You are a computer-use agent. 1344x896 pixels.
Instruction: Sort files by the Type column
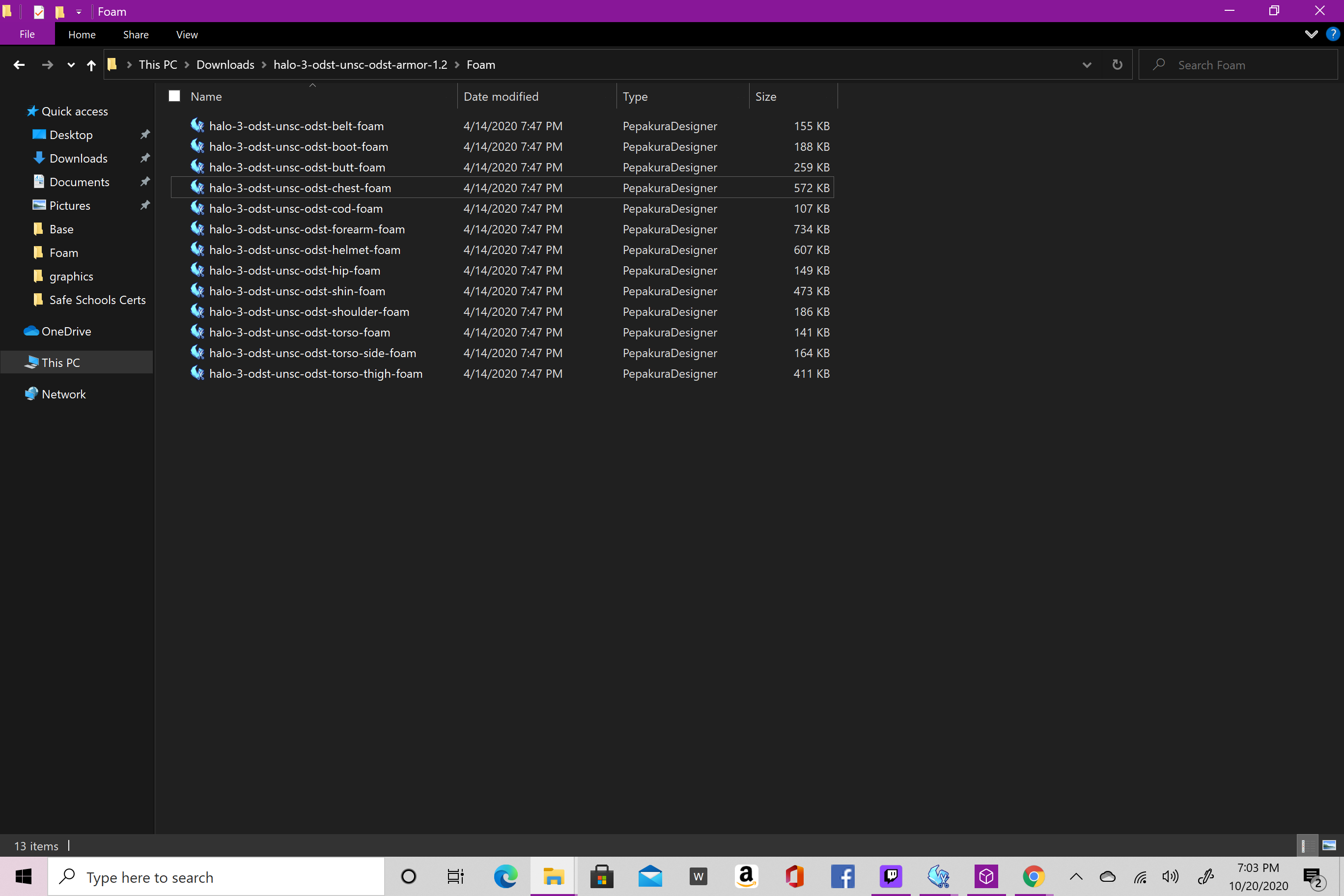click(636, 96)
